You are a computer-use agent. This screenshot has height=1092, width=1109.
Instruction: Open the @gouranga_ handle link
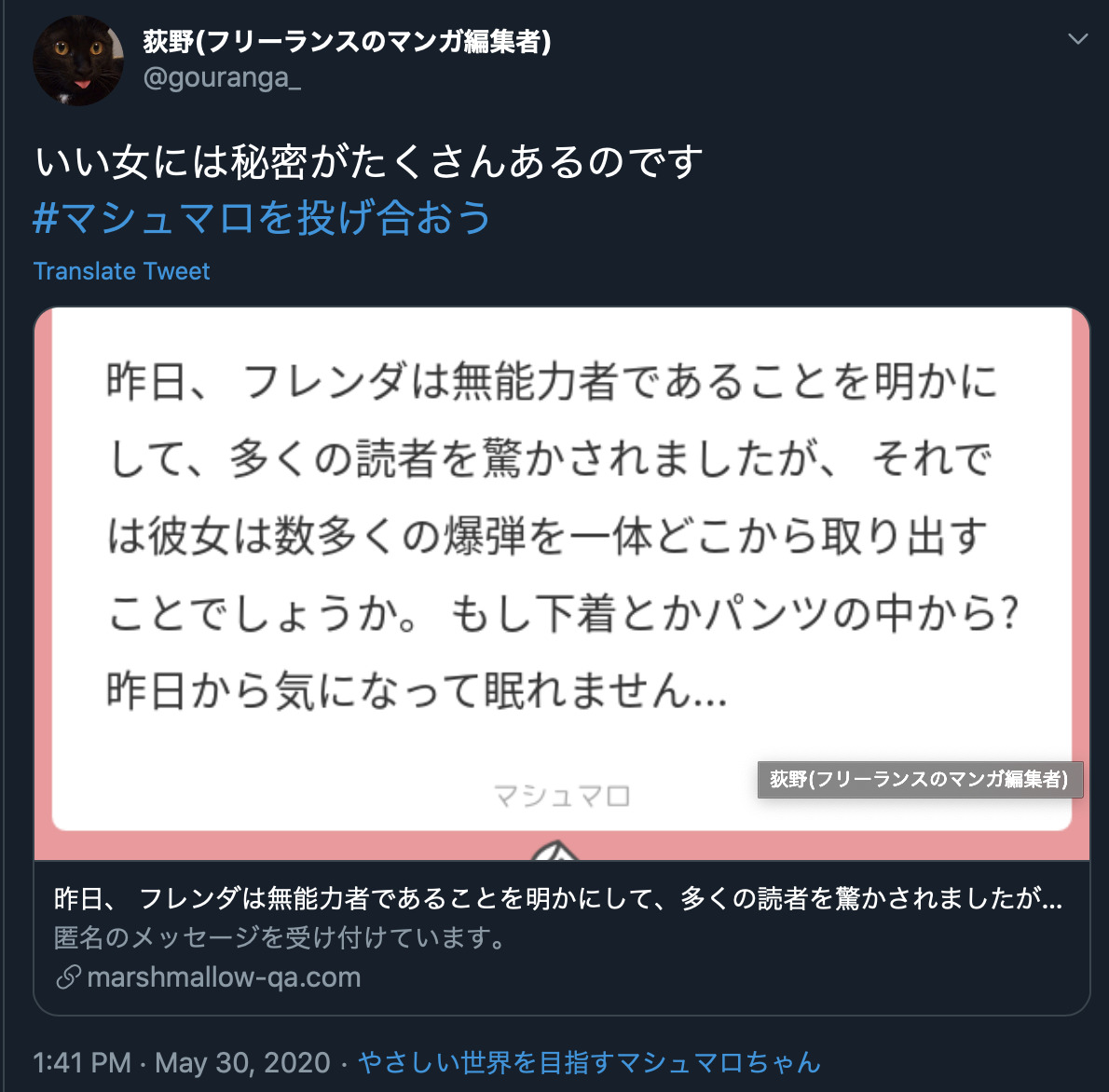[x=222, y=77]
